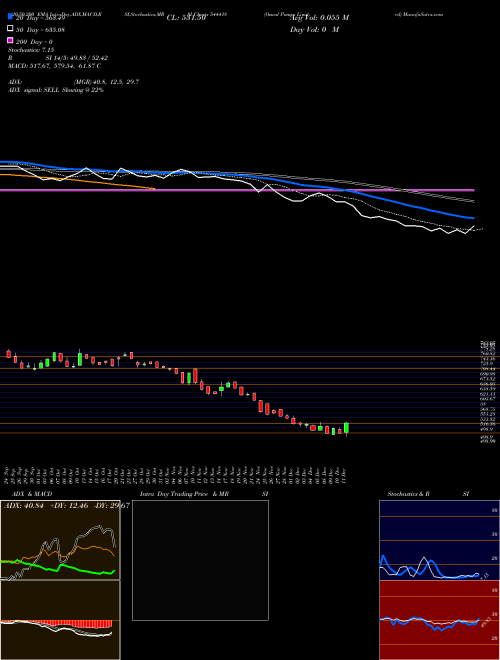Click the 'ADX: 40.84' reading in ADX panel
The image size is (500, 660).
[x=24, y=505]
